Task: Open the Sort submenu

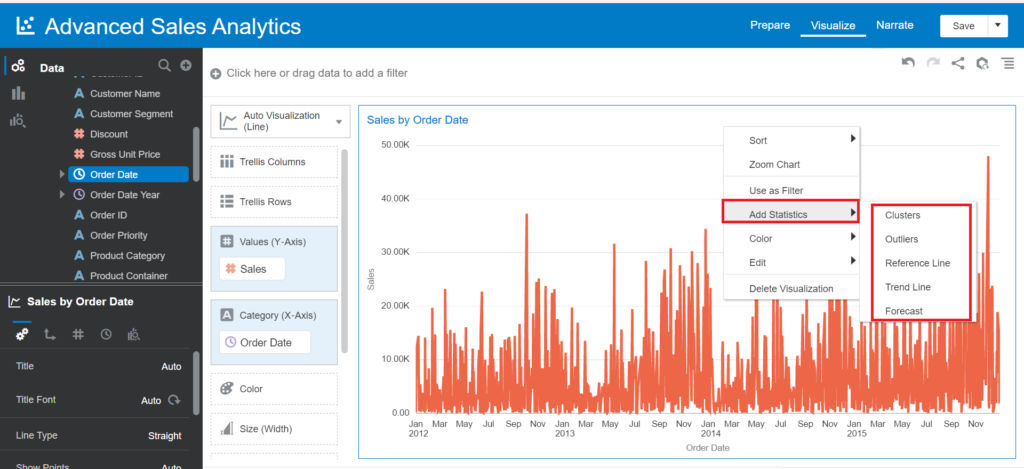Action: click(x=790, y=140)
